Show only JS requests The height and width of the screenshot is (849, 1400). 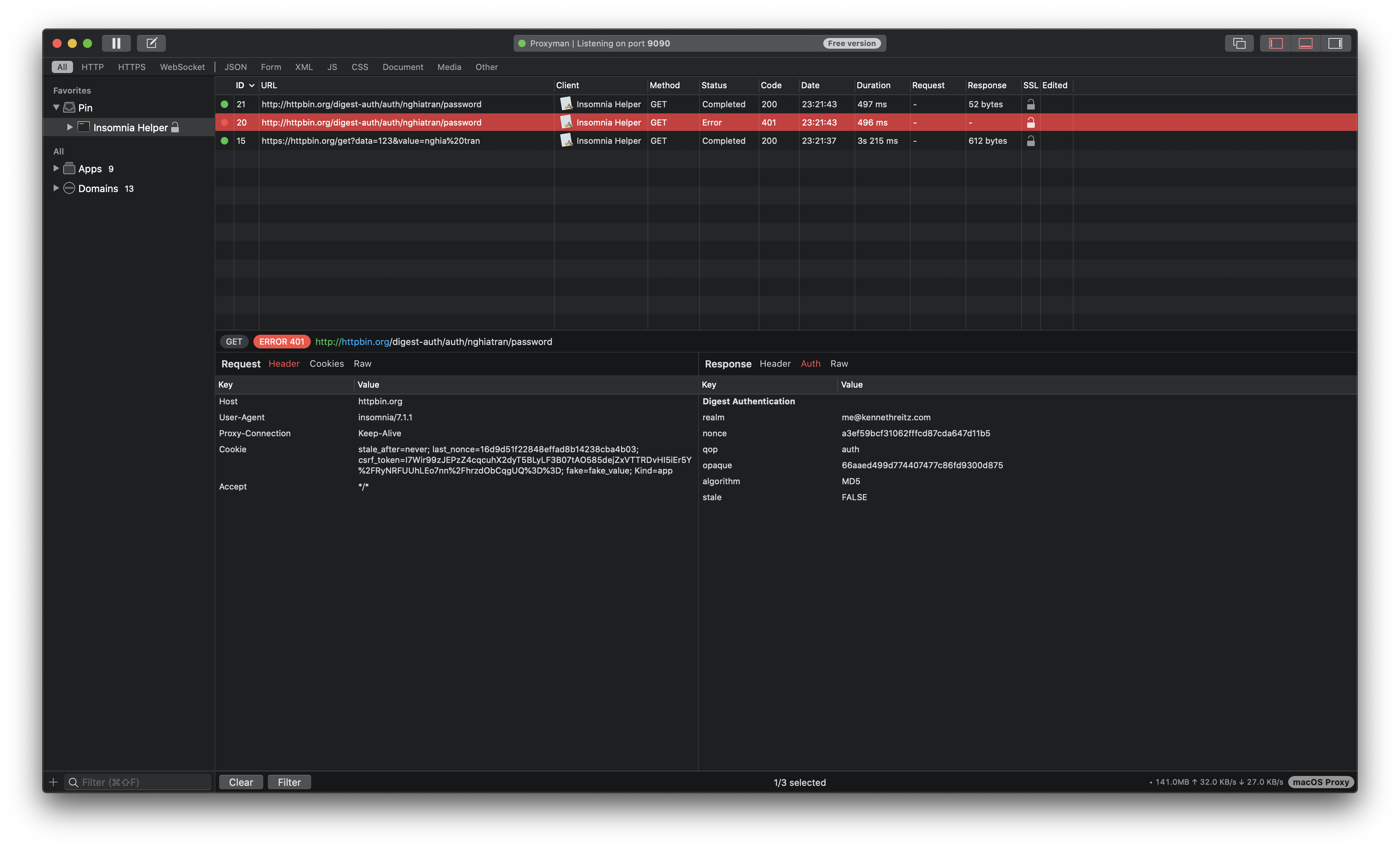(332, 67)
